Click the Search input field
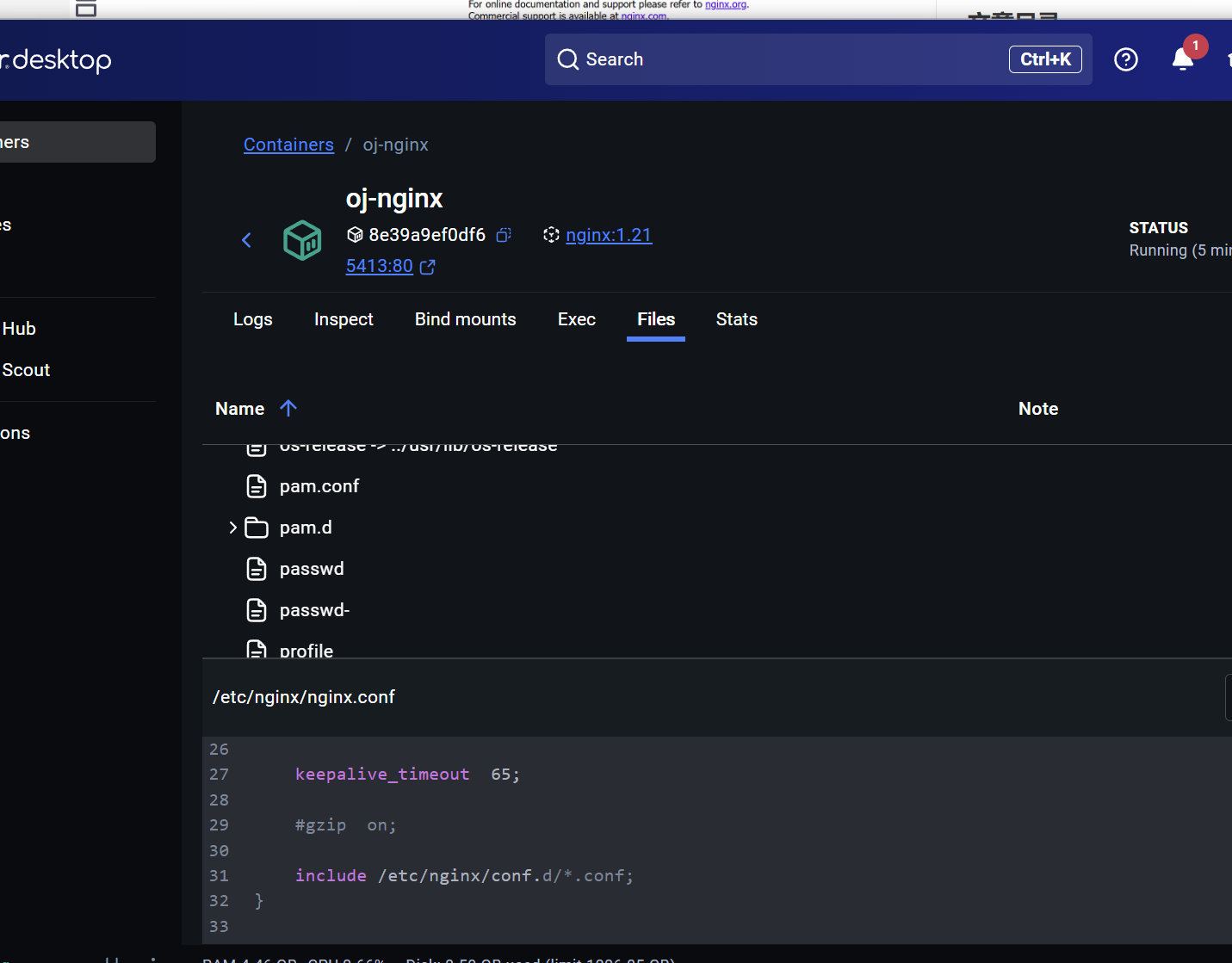Viewport: 1232px width, 963px height. tap(819, 59)
